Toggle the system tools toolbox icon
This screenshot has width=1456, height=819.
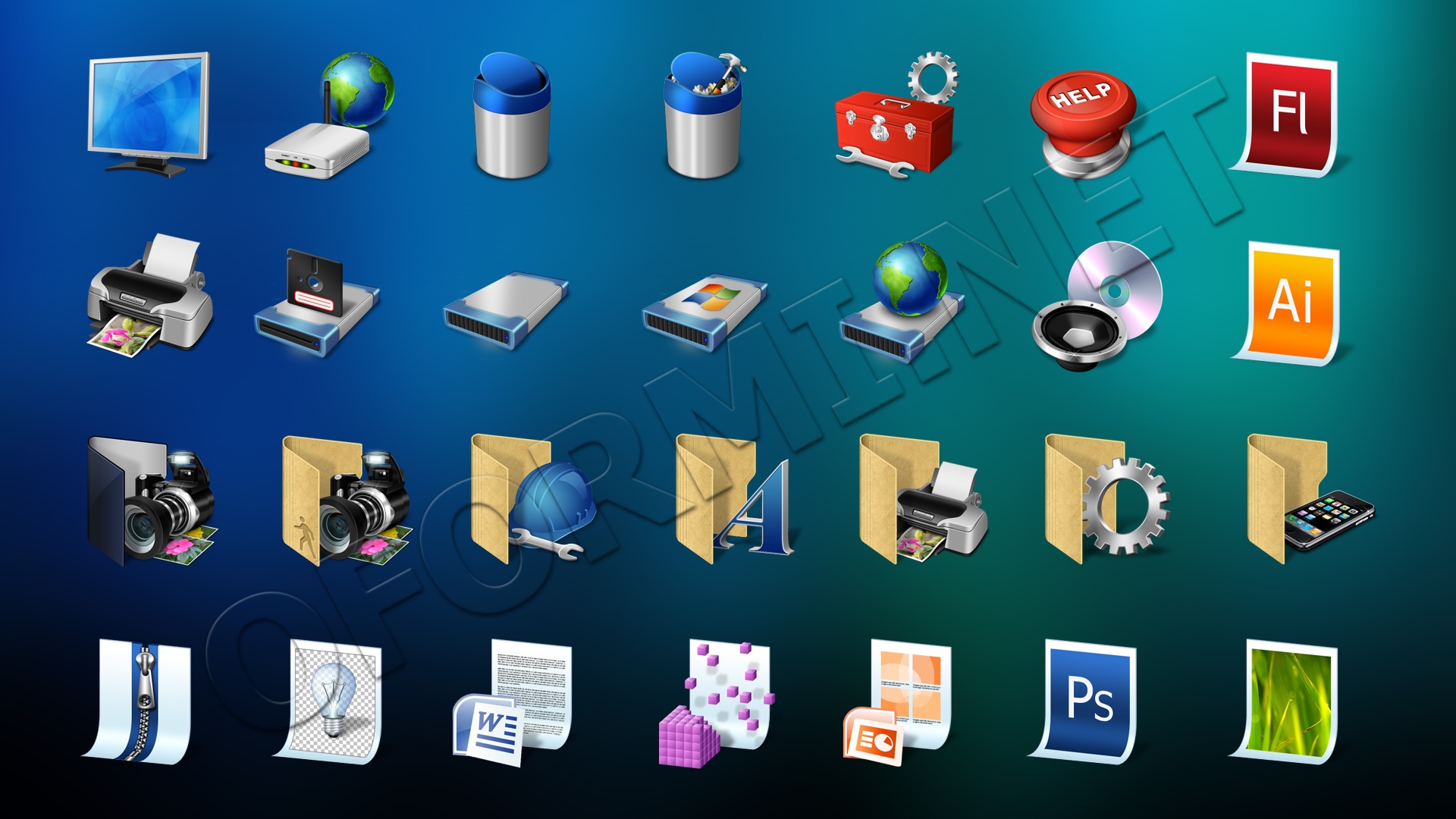(880, 120)
